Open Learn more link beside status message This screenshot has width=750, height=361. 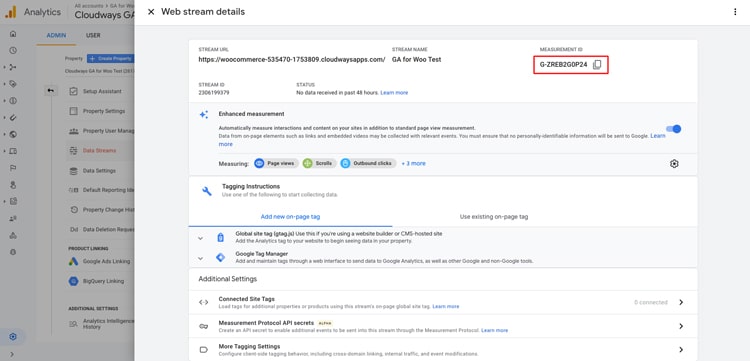tap(394, 93)
